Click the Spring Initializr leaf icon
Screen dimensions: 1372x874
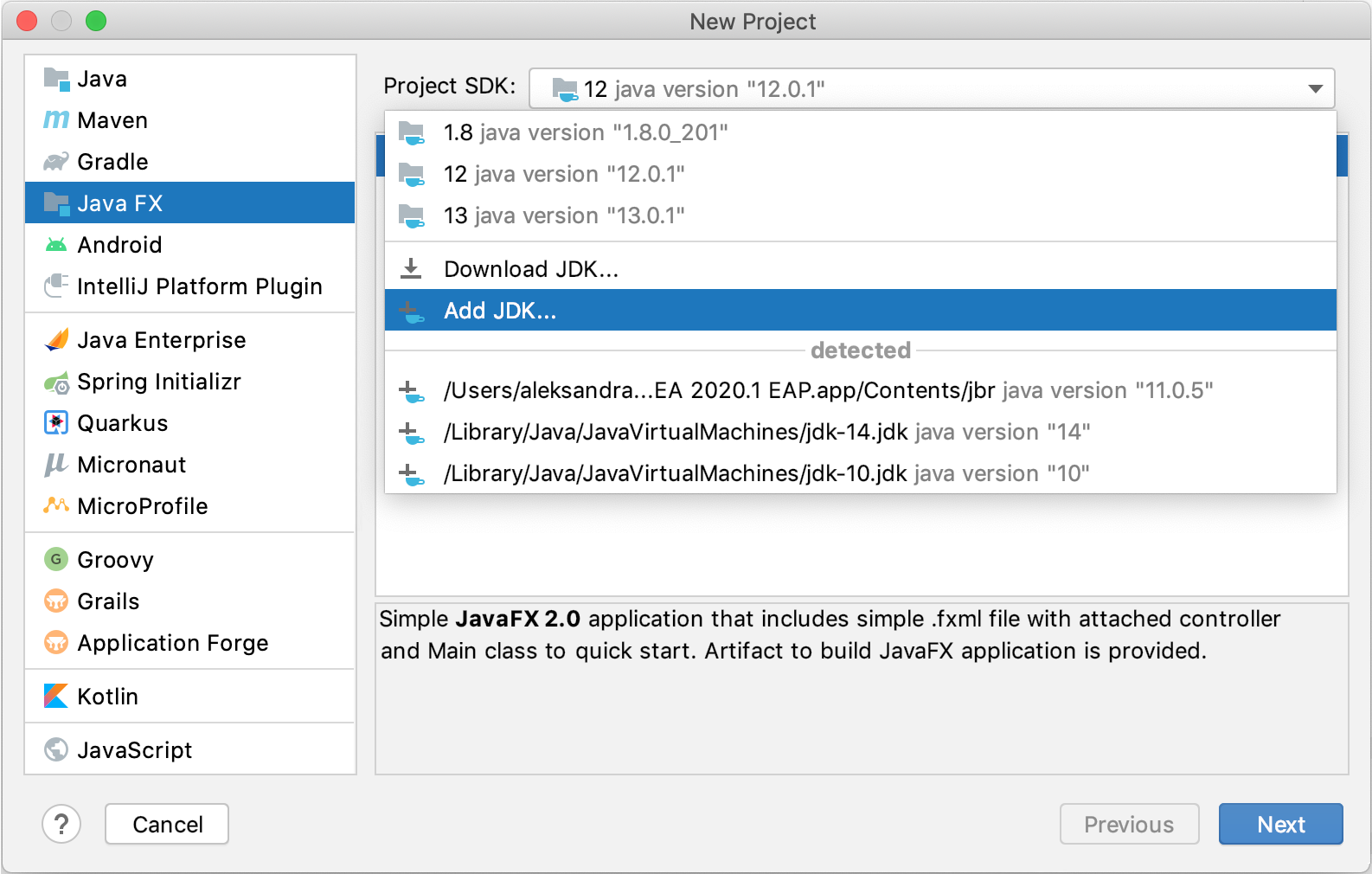click(x=56, y=382)
